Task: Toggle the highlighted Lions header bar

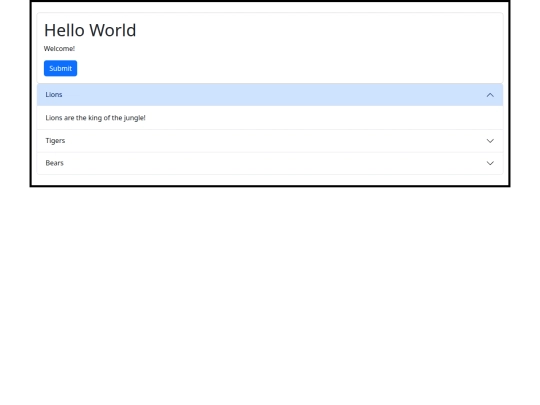Action: pos(270,95)
